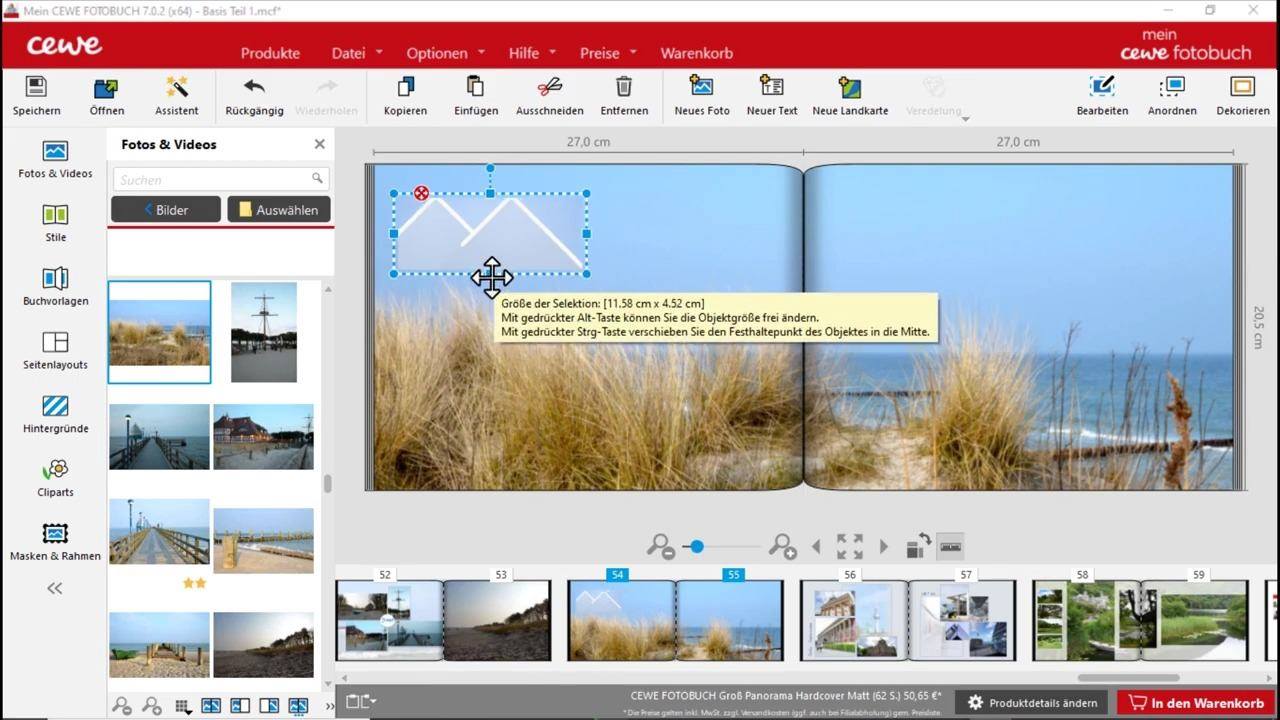Save the project with Speichern
The image size is (1280, 720).
(x=37, y=96)
